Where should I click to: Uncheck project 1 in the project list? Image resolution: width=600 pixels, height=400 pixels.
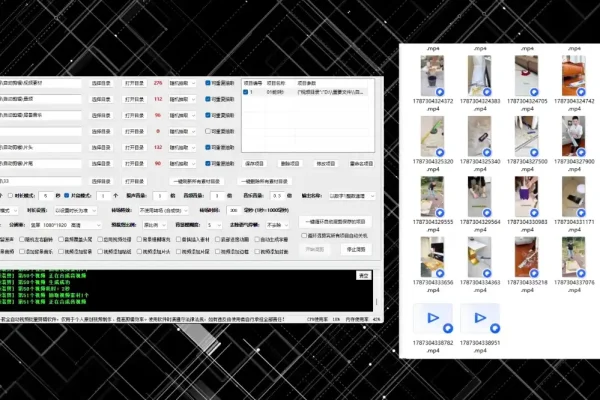coord(246,92)
